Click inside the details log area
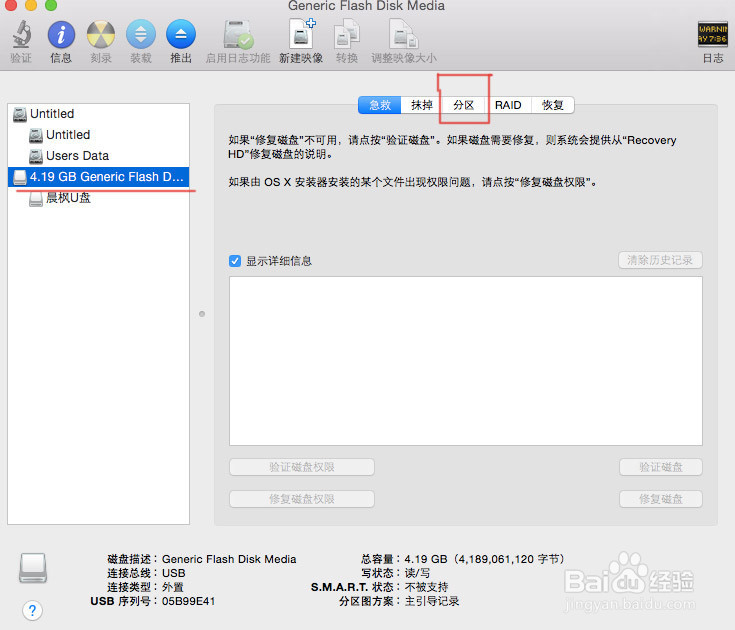 [466, 361]
